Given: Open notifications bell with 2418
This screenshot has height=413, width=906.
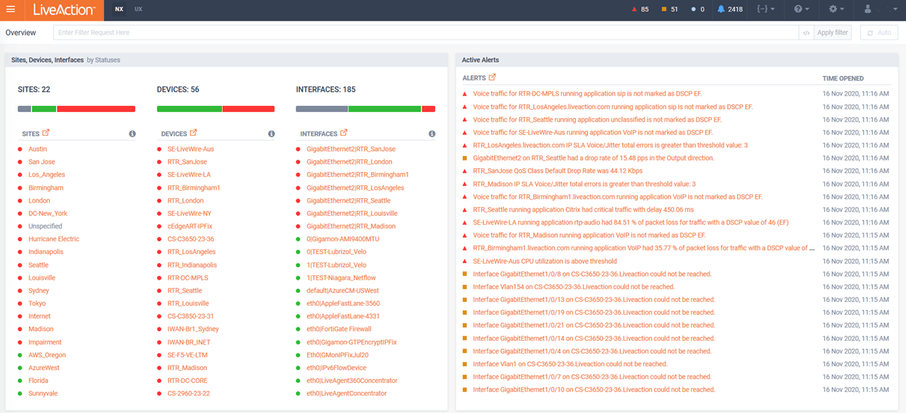Looking at the screenshot, I should click(730, 10).
